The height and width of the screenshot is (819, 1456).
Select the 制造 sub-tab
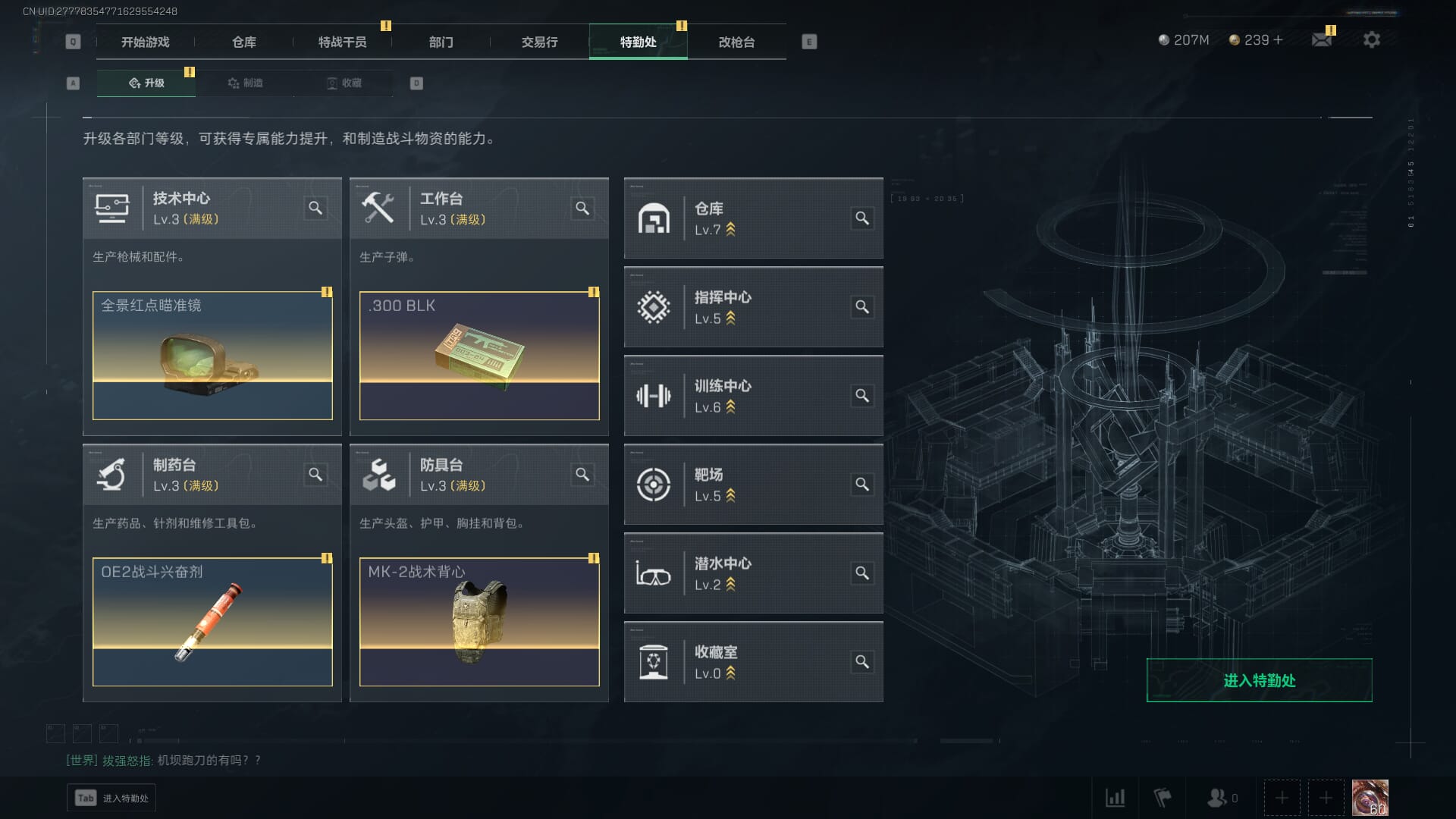point(245,83)
